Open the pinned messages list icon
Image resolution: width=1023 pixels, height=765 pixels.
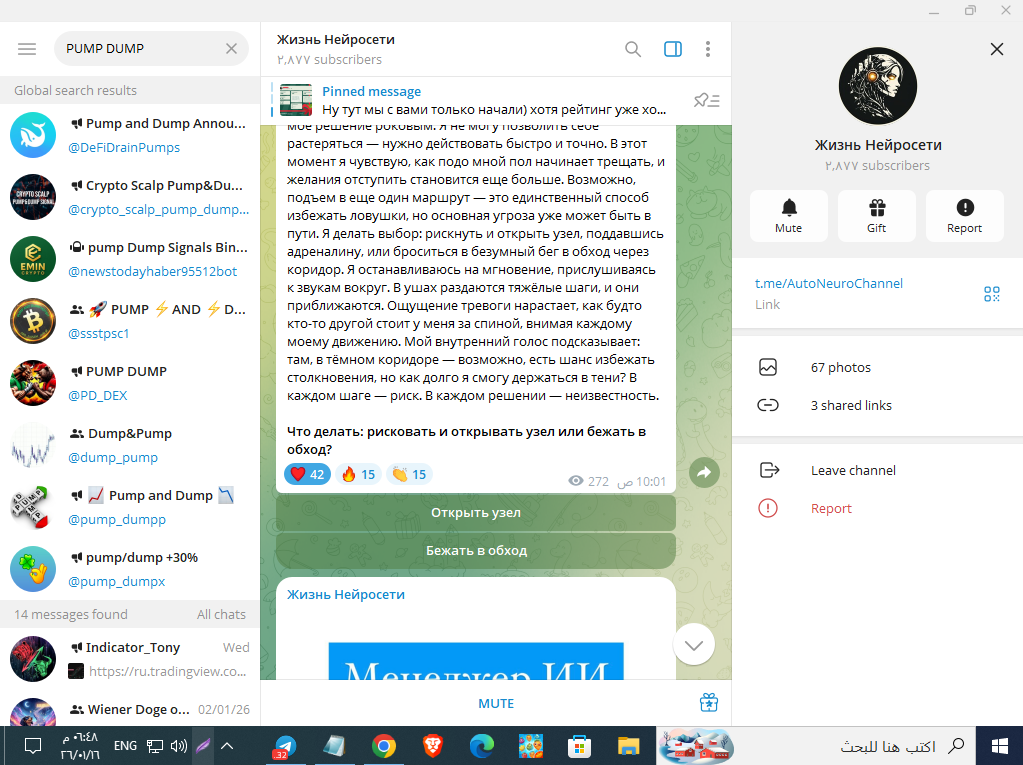[707, 100]
